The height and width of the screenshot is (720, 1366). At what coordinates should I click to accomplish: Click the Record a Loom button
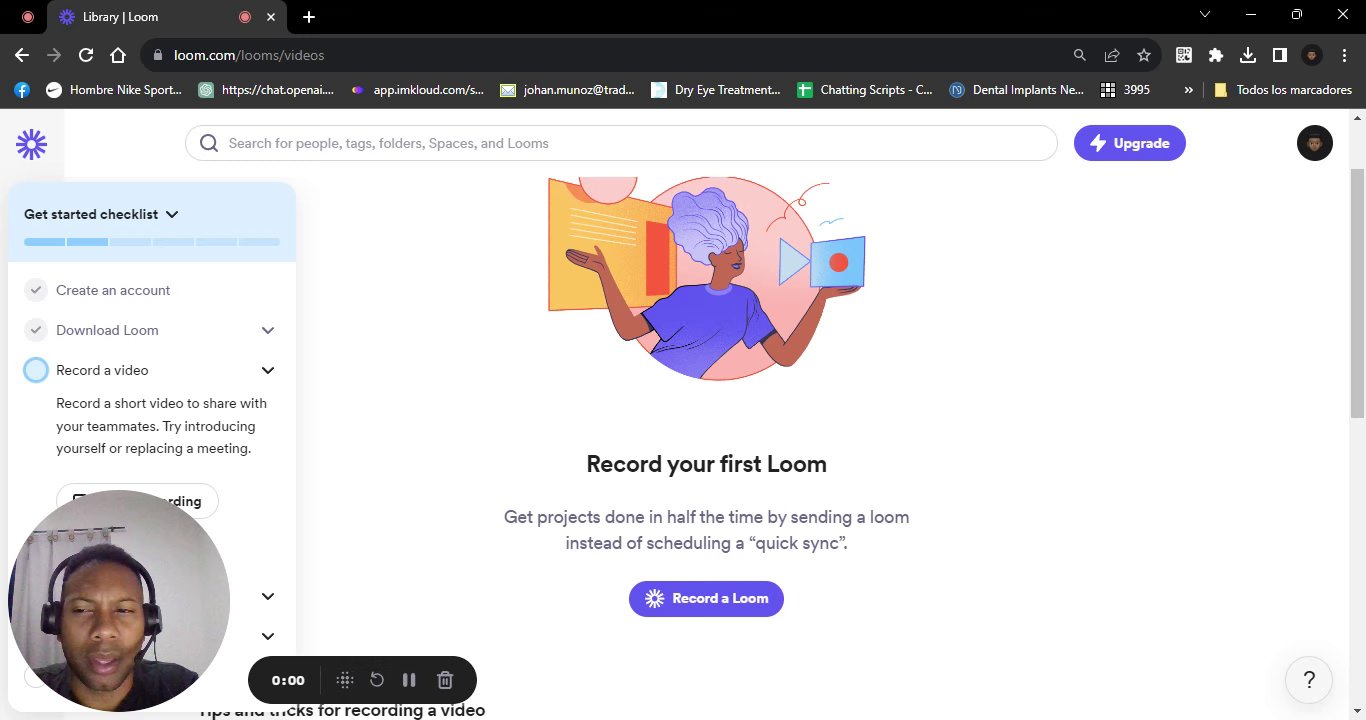[x=706, y=598]
